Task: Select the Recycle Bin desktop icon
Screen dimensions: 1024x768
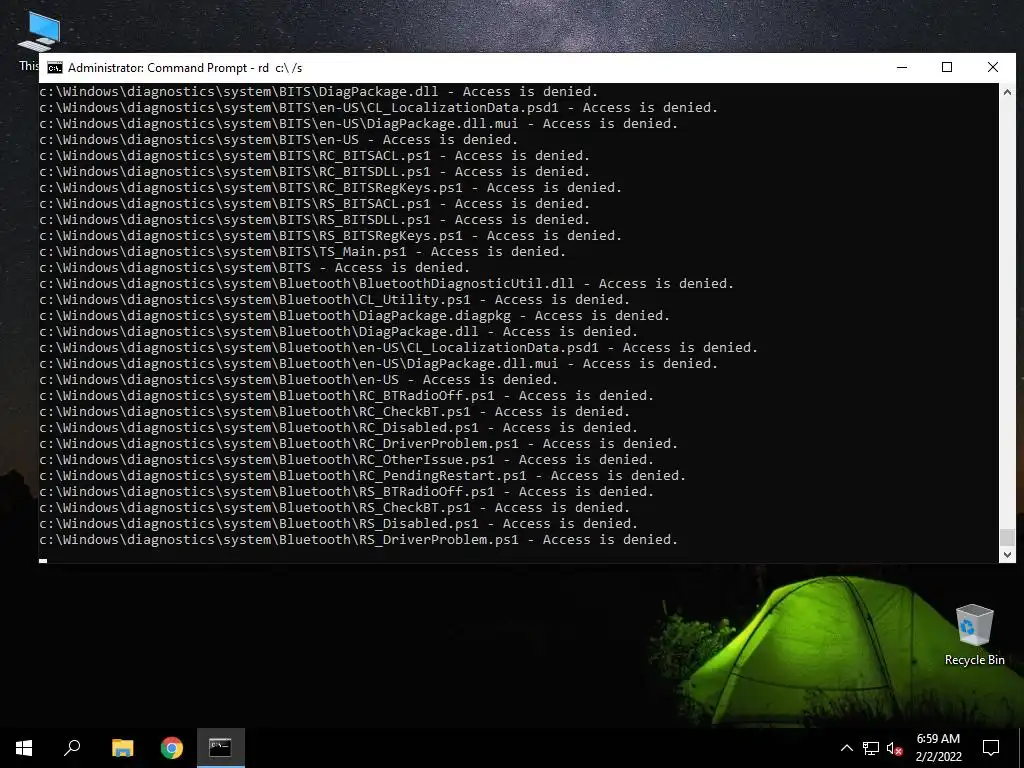Action: pyautogui.click(x=974, y=635)
